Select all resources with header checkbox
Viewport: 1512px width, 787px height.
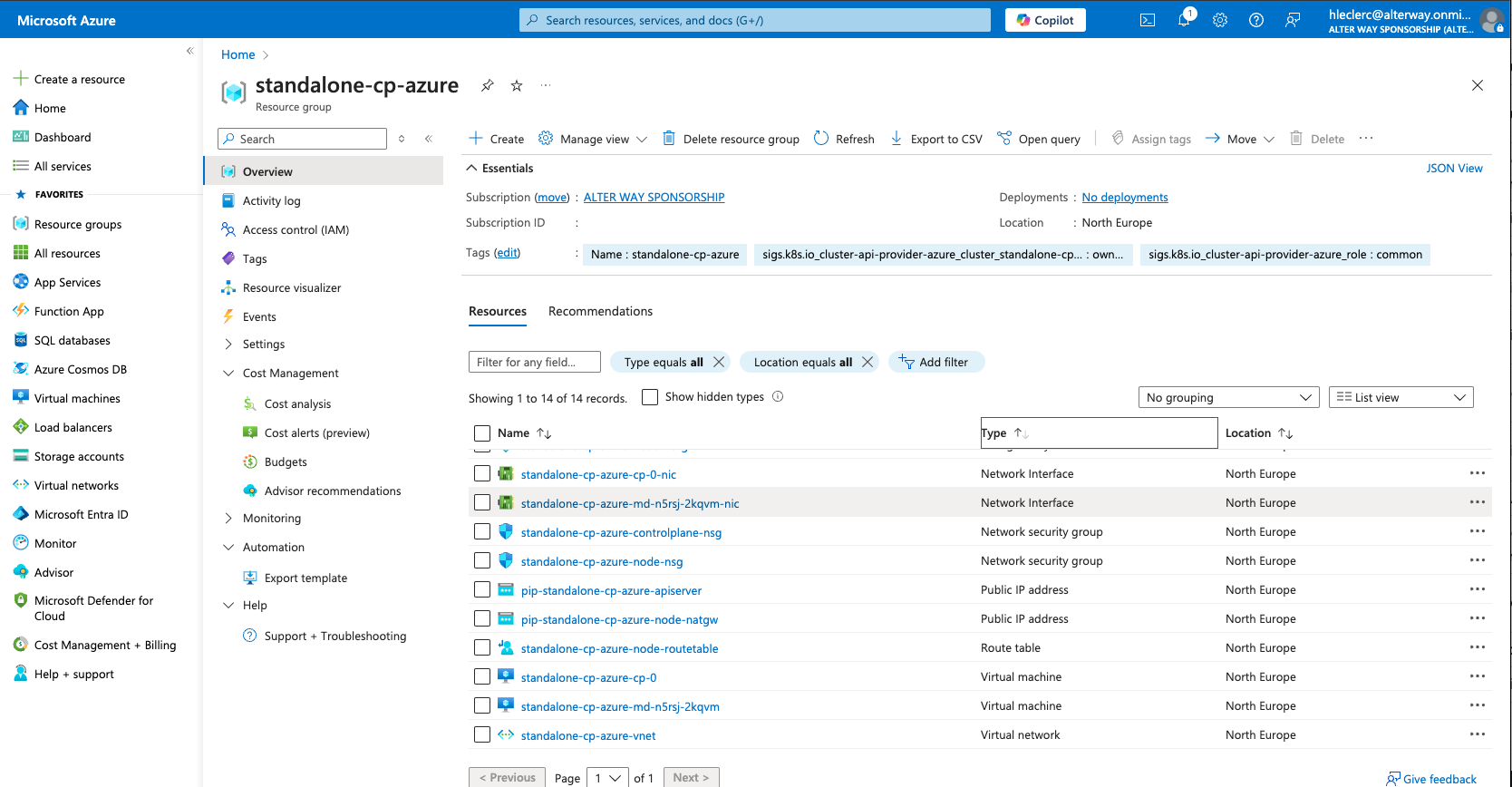482,433
